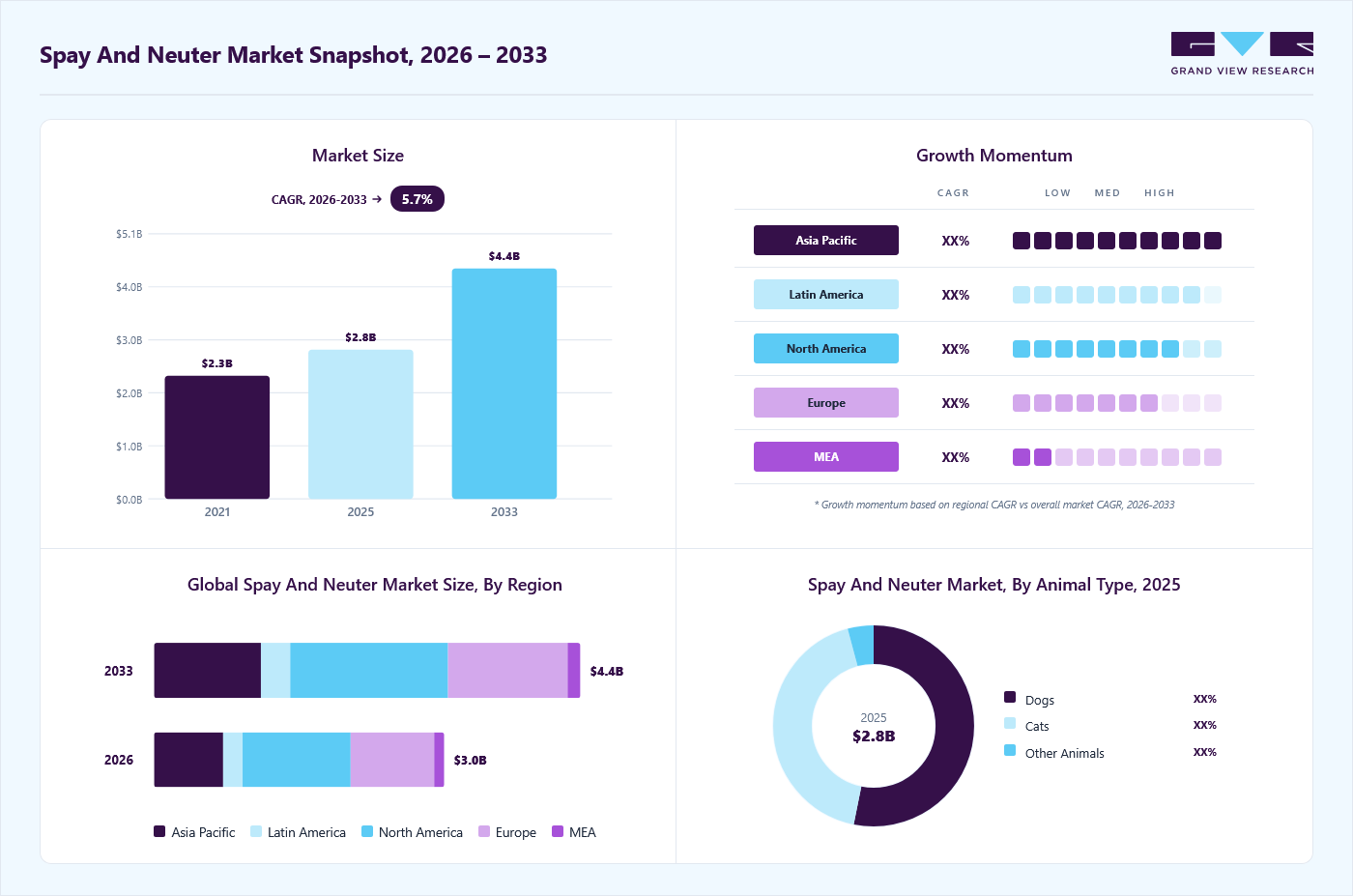Click the "$5.1B" y-axis label
Screen dimensions: 1353x896
[129, 234]
